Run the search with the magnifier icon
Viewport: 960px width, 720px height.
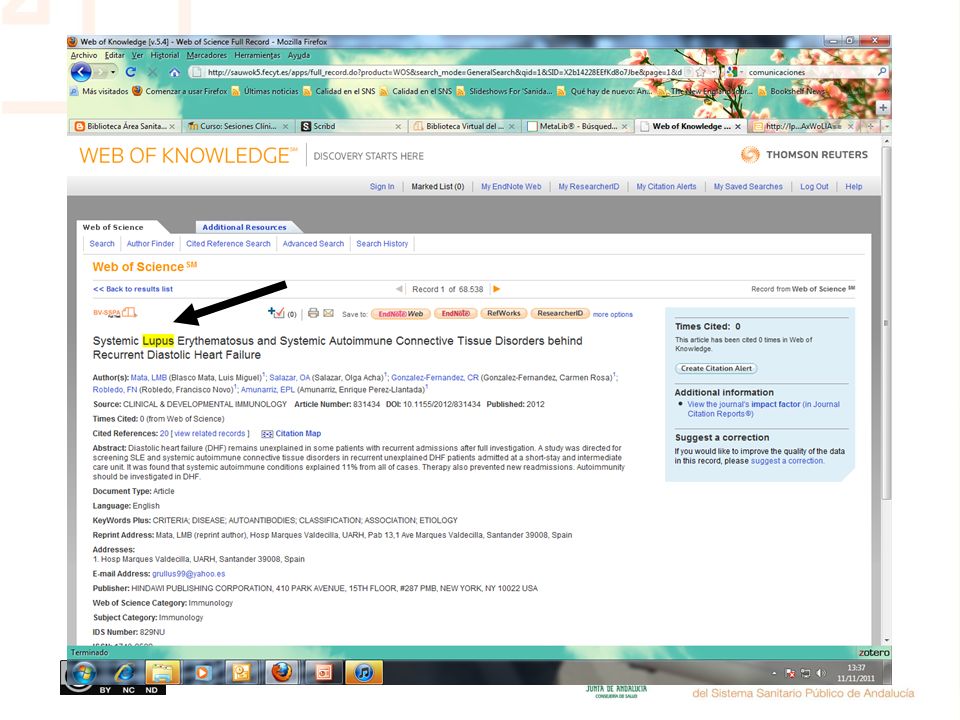tap(882, 72)
